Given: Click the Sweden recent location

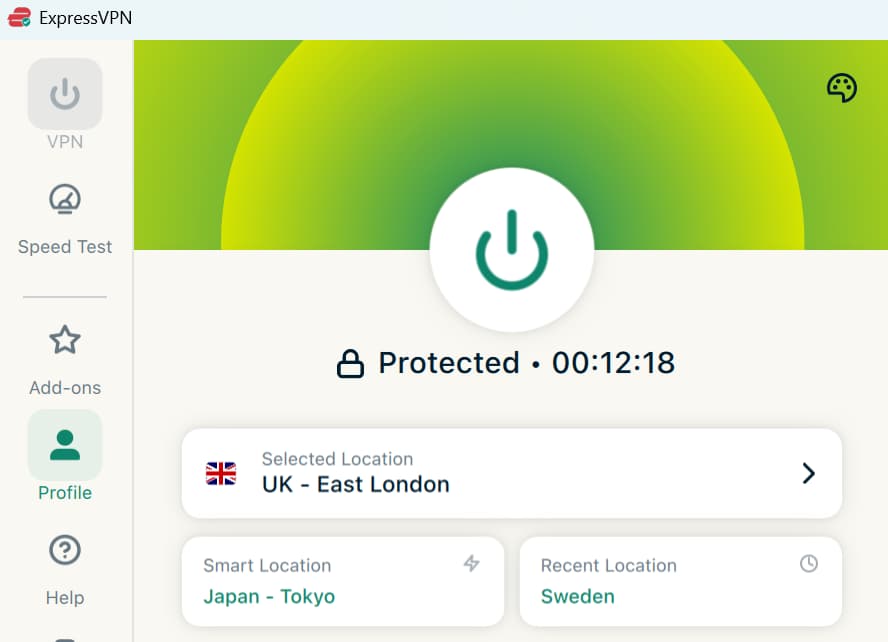Looking at the screenshot, I should point(578,596).
